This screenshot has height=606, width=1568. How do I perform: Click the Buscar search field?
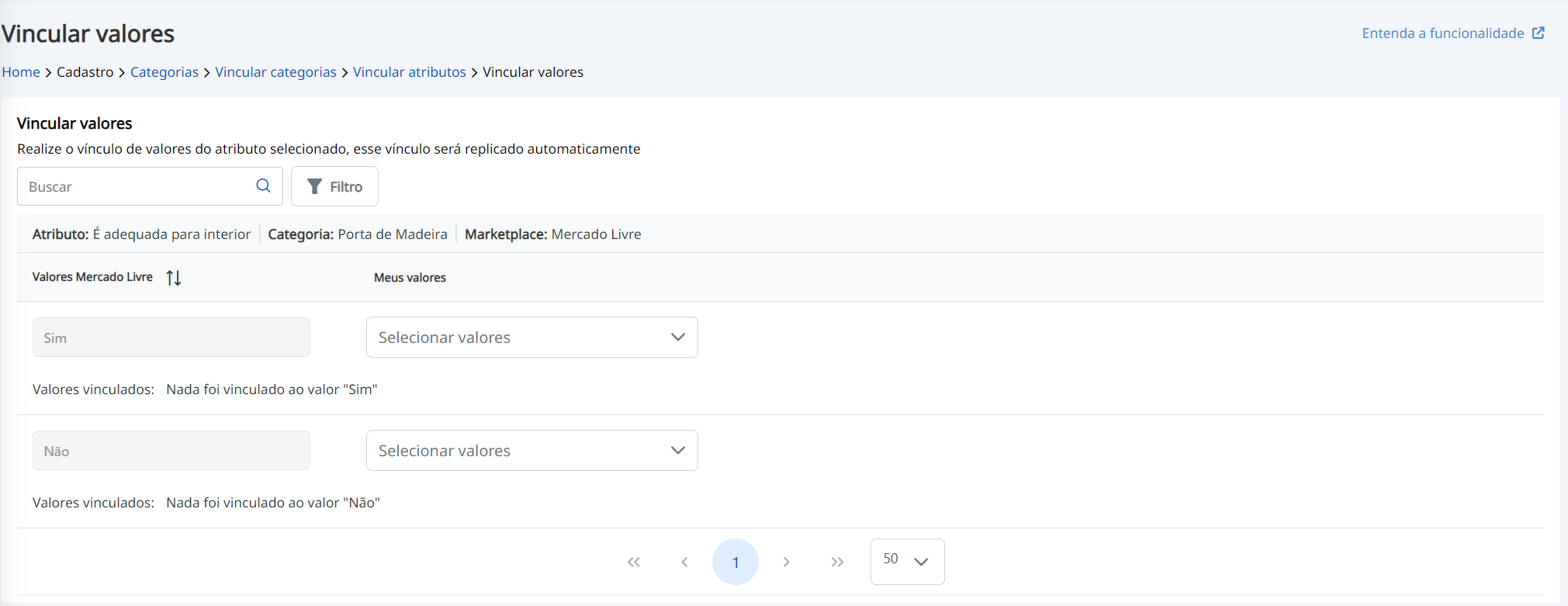coord(150,186)
